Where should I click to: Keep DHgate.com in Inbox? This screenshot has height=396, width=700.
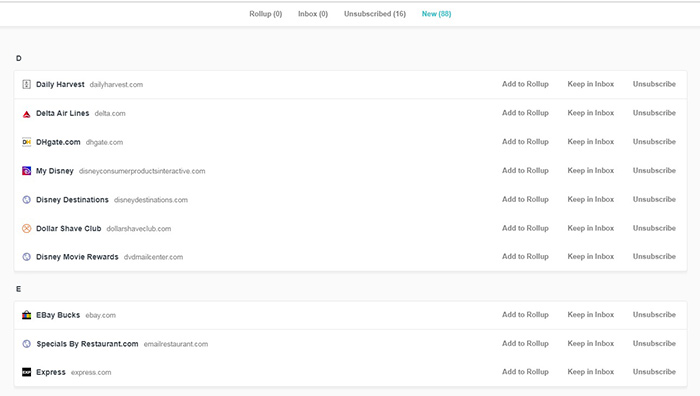click(x=591, y=142)
